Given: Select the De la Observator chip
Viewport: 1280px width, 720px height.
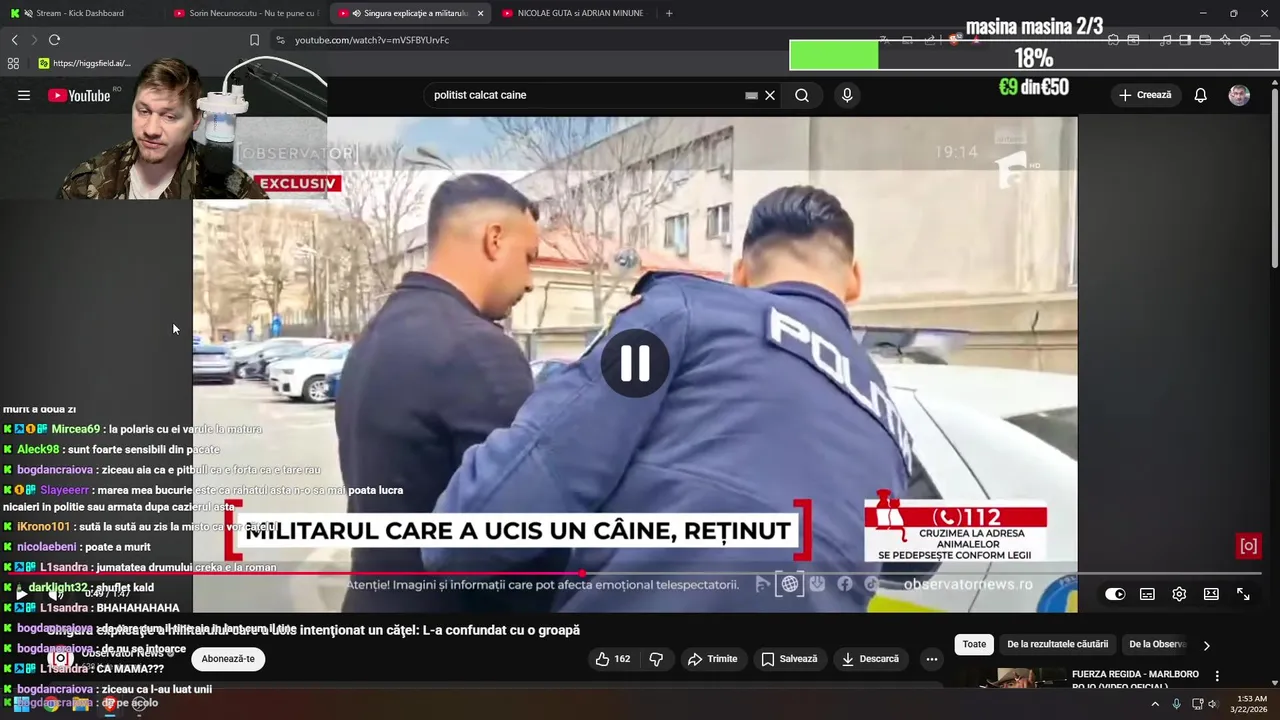Looking at the screenshot, I should [1156, 644].
